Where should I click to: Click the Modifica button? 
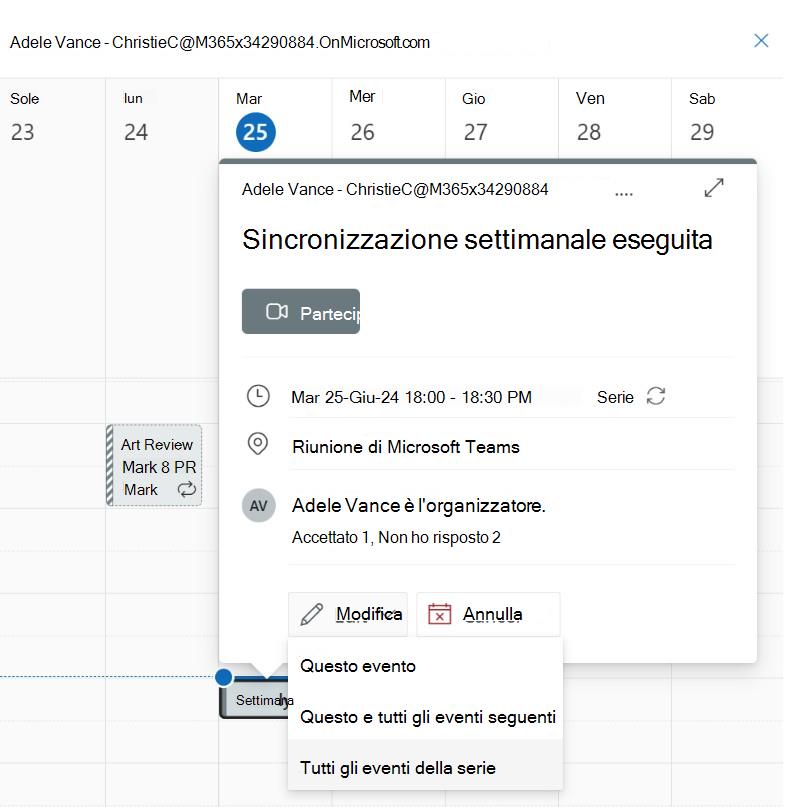(x=348, y=614)
